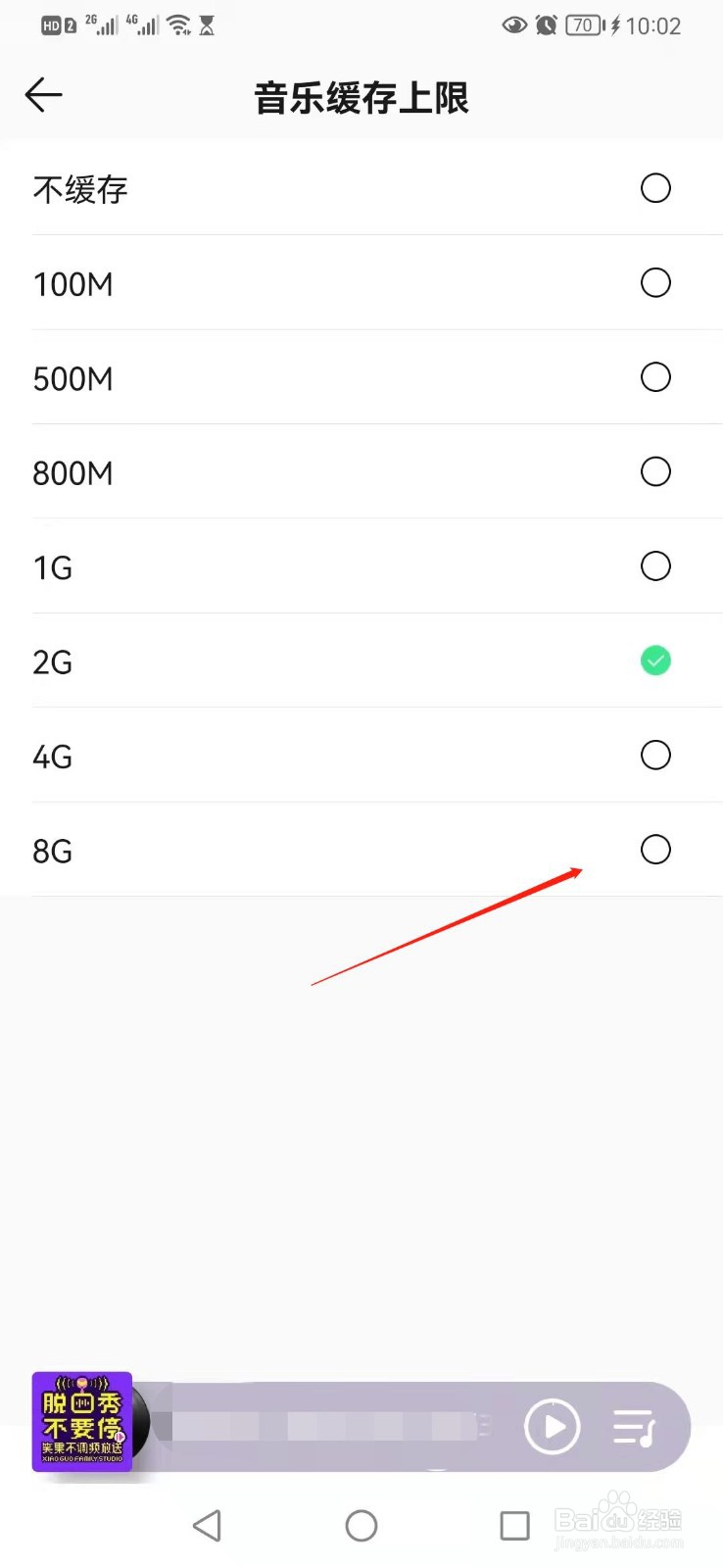Viewport: 723px width, 1568px height.
Task: Open the playlist queue icon
Action: (633, 1427)
